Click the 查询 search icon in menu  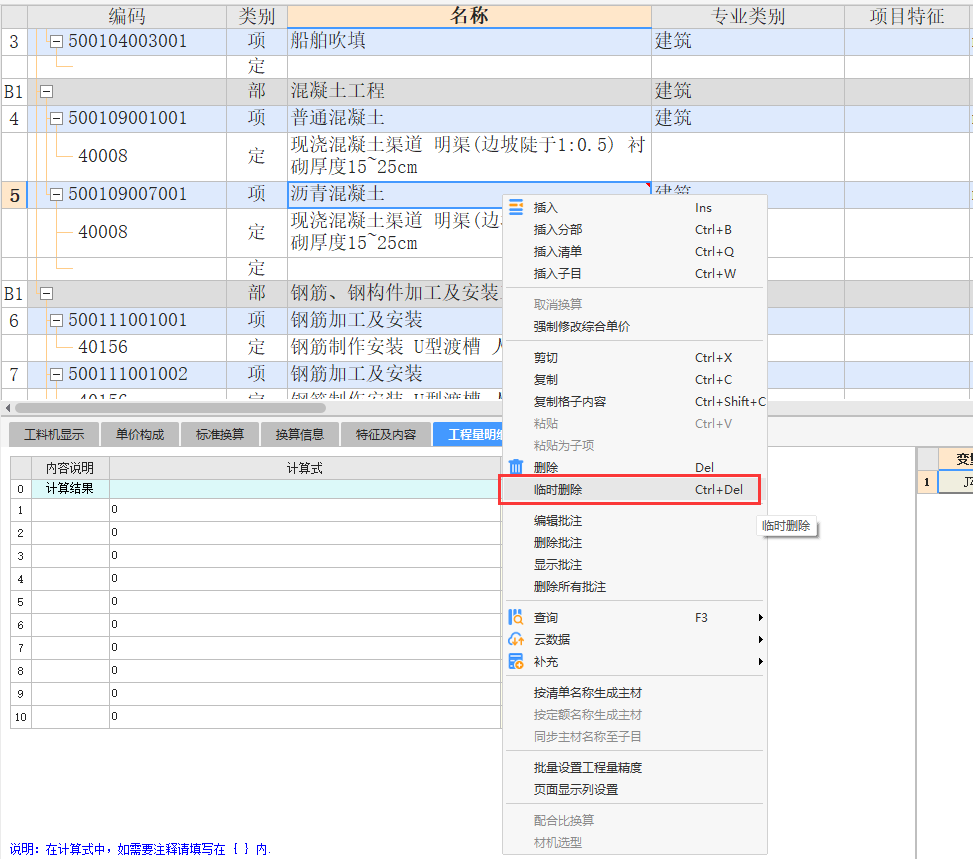point(516,618)
